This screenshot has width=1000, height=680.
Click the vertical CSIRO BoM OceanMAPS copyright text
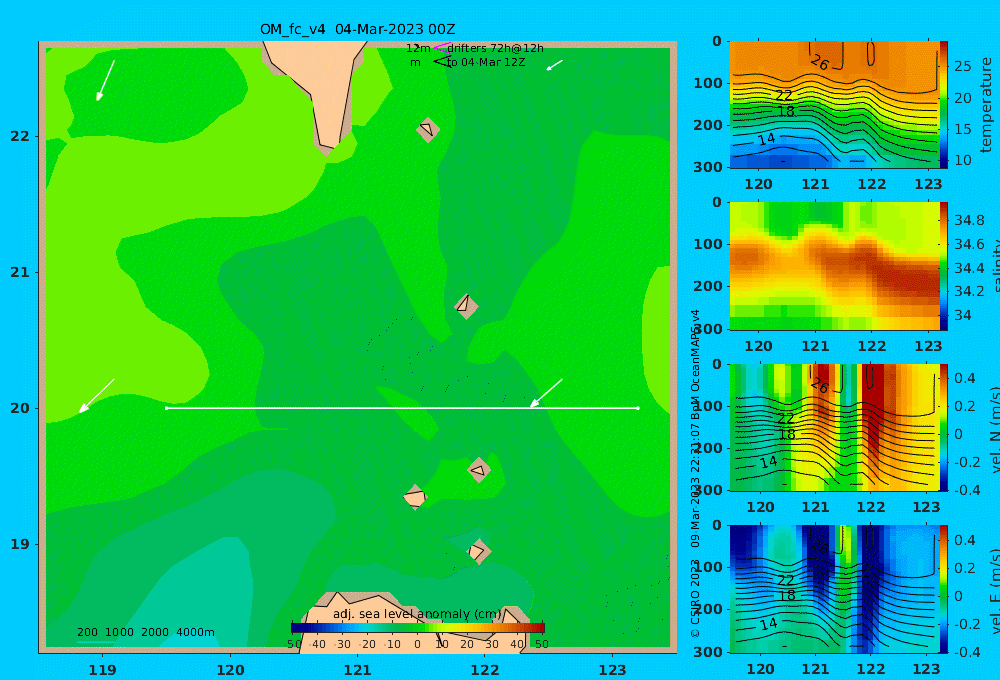point(695,474)
